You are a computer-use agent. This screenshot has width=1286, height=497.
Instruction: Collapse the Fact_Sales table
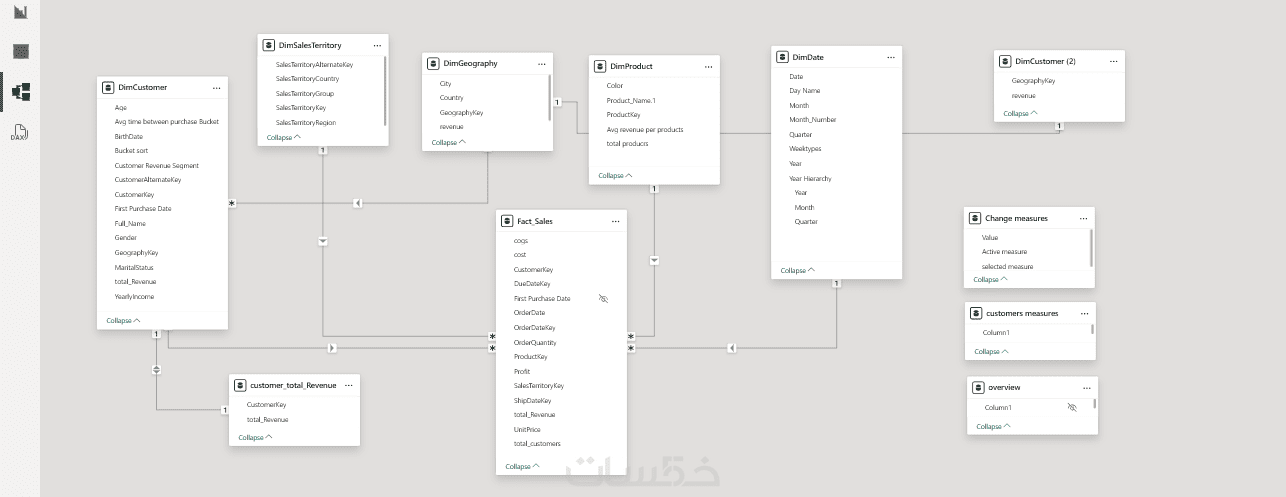tap(523, 466)
